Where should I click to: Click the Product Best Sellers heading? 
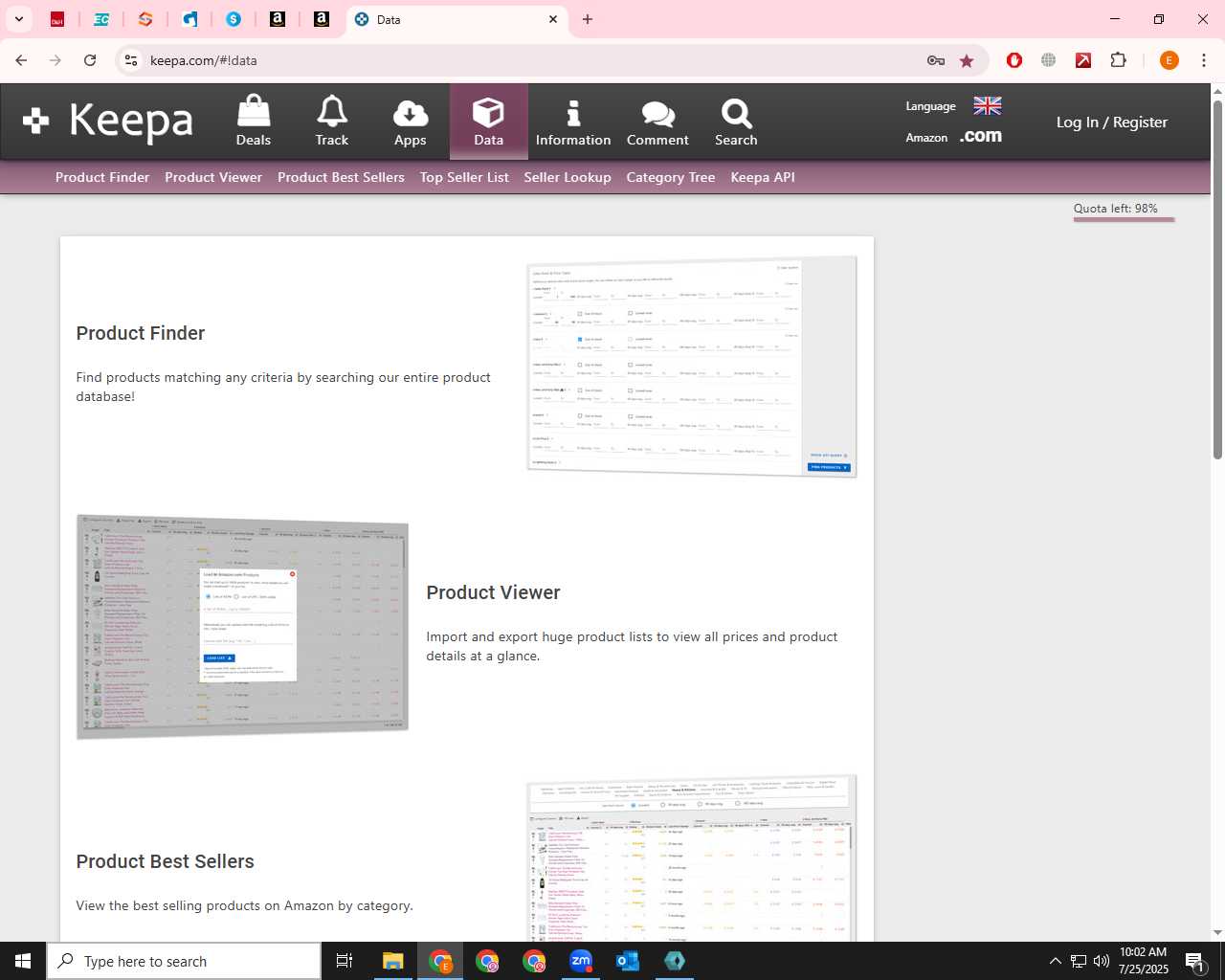165,861
